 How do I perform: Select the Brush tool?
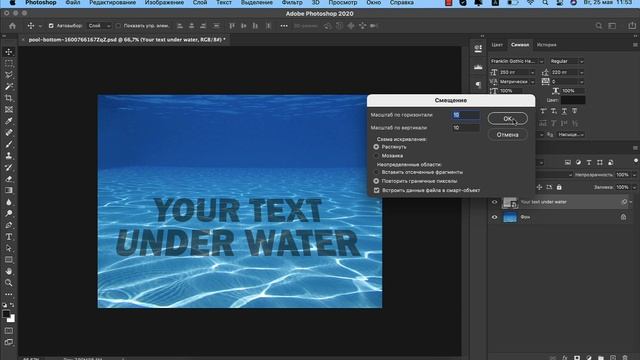tap(9, 144)
